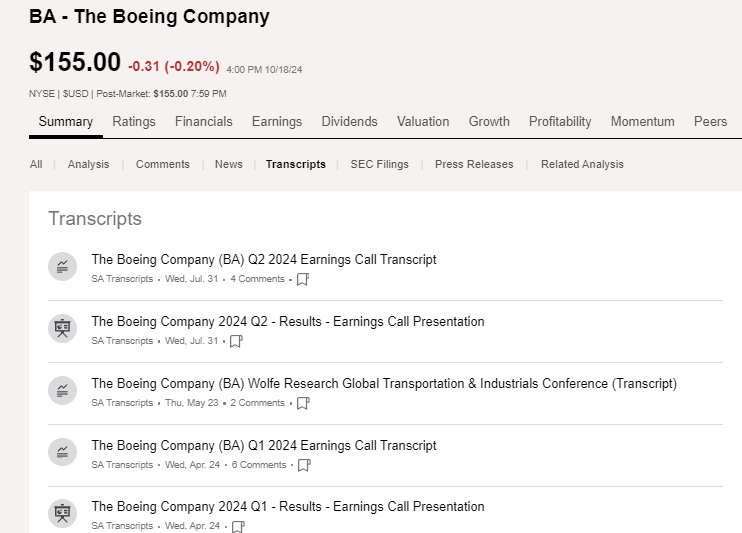Filter by Comments

coord(163,164)
